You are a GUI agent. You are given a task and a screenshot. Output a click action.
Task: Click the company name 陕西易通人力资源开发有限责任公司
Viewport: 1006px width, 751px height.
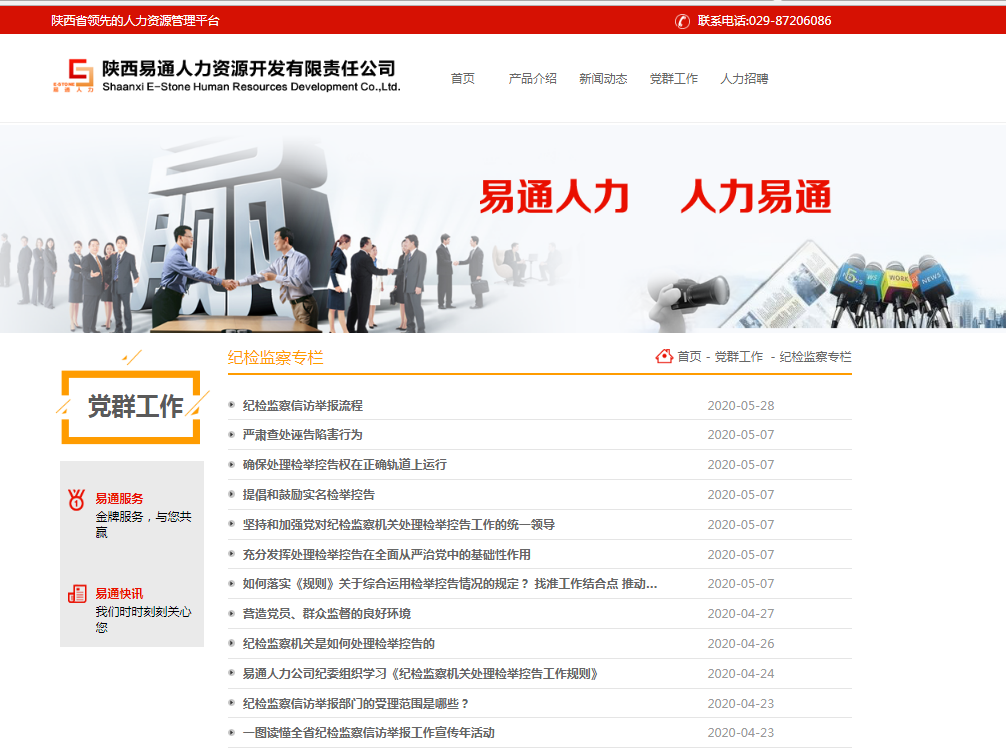249,68
